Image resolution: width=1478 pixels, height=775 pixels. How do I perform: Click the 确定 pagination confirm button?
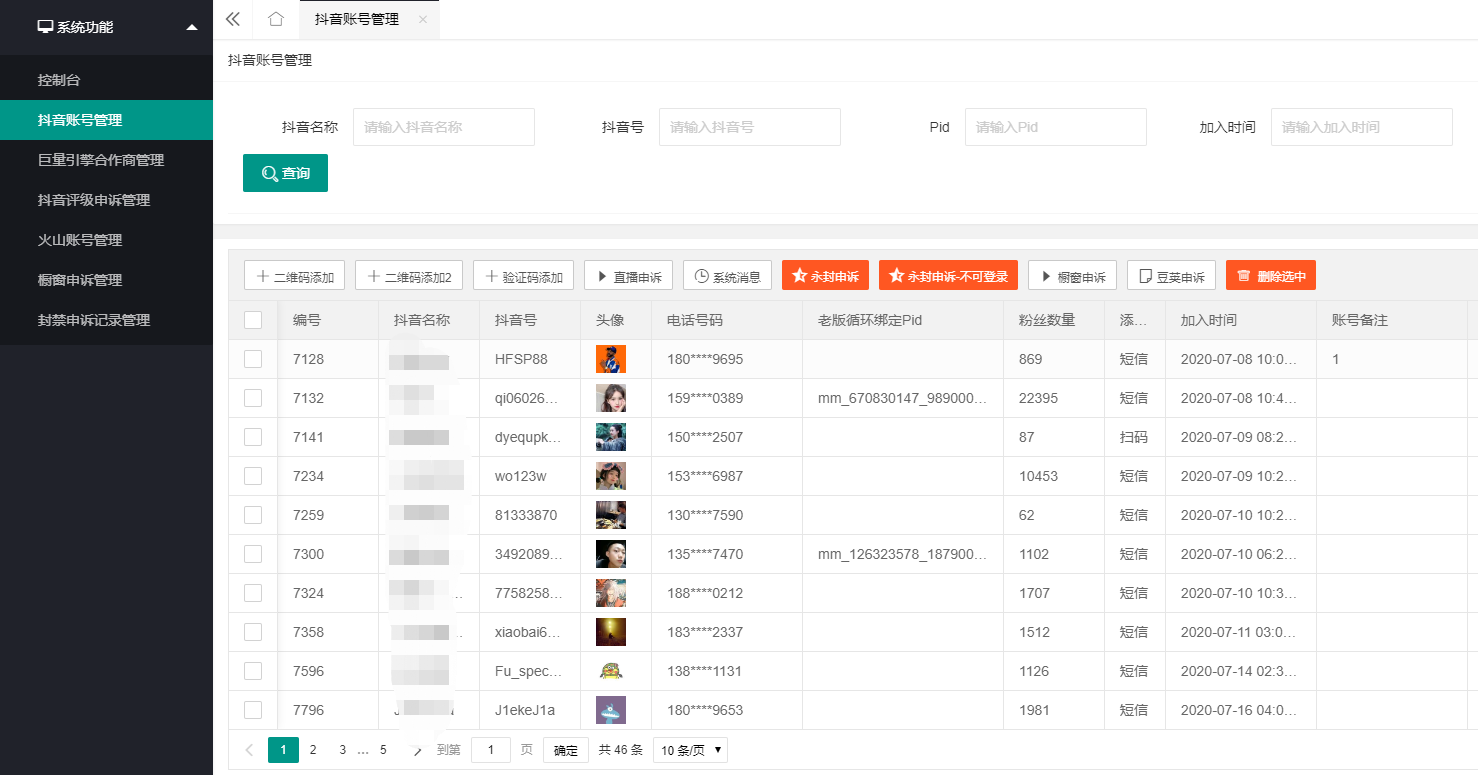566,750
